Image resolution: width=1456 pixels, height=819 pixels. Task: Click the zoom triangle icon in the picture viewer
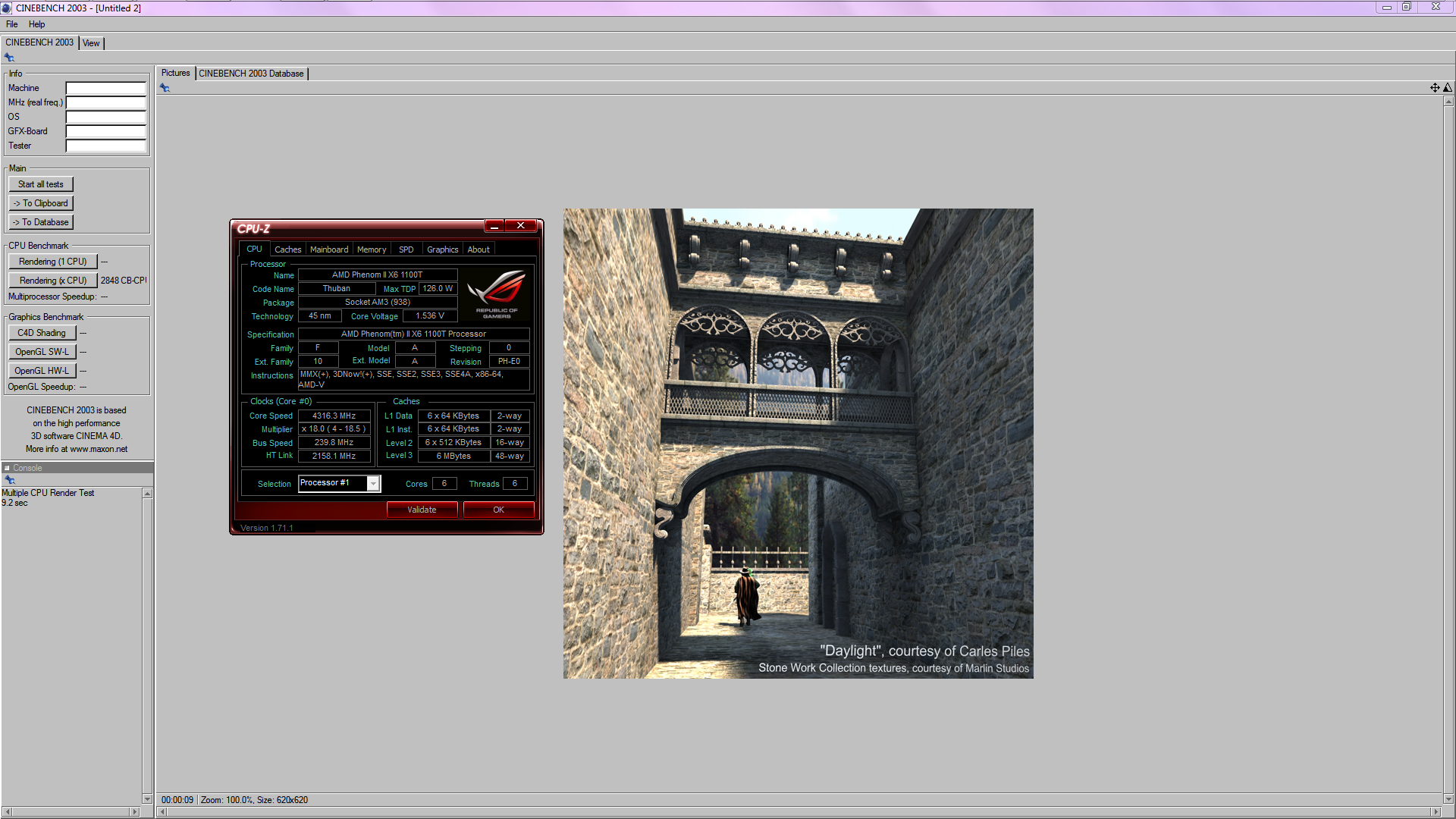tap(1448, 88)
